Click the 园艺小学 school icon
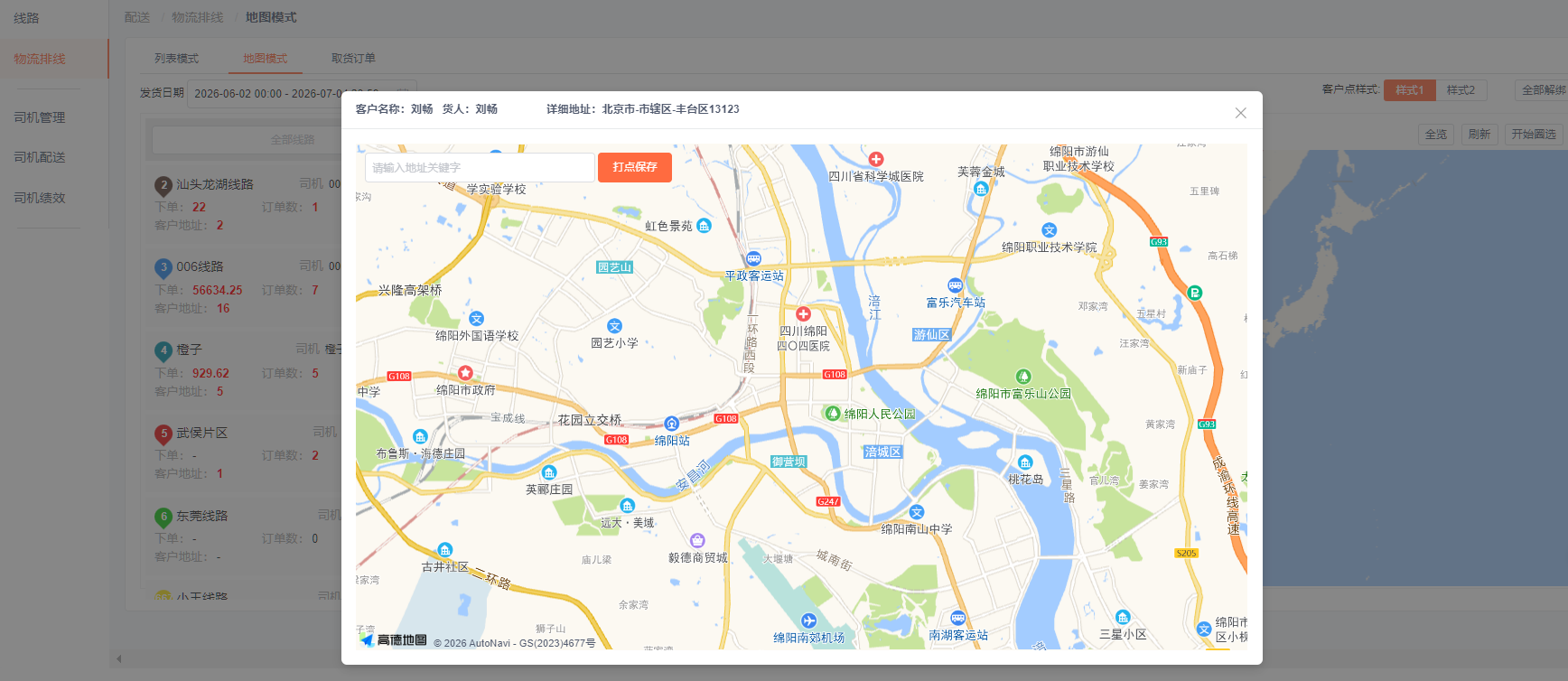The width and height of the screenshot is (1568, 681). pyautogui.click(x=614, y=326)
